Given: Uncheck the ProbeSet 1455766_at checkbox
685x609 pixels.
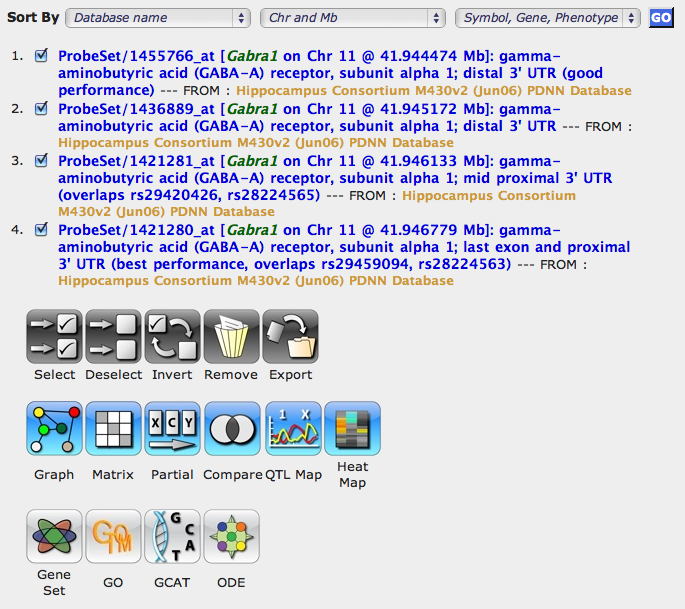Looking at the screenshot, I should pos(41,55).
